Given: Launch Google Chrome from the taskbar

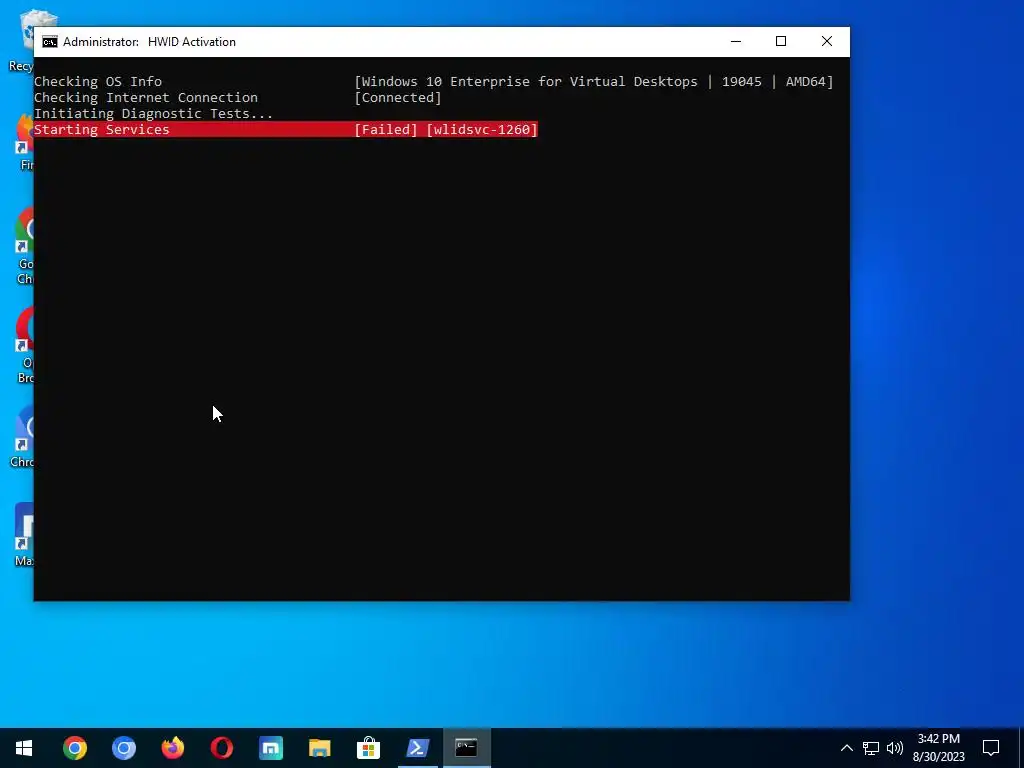Looking at the screenshot, I should [74, 748].
